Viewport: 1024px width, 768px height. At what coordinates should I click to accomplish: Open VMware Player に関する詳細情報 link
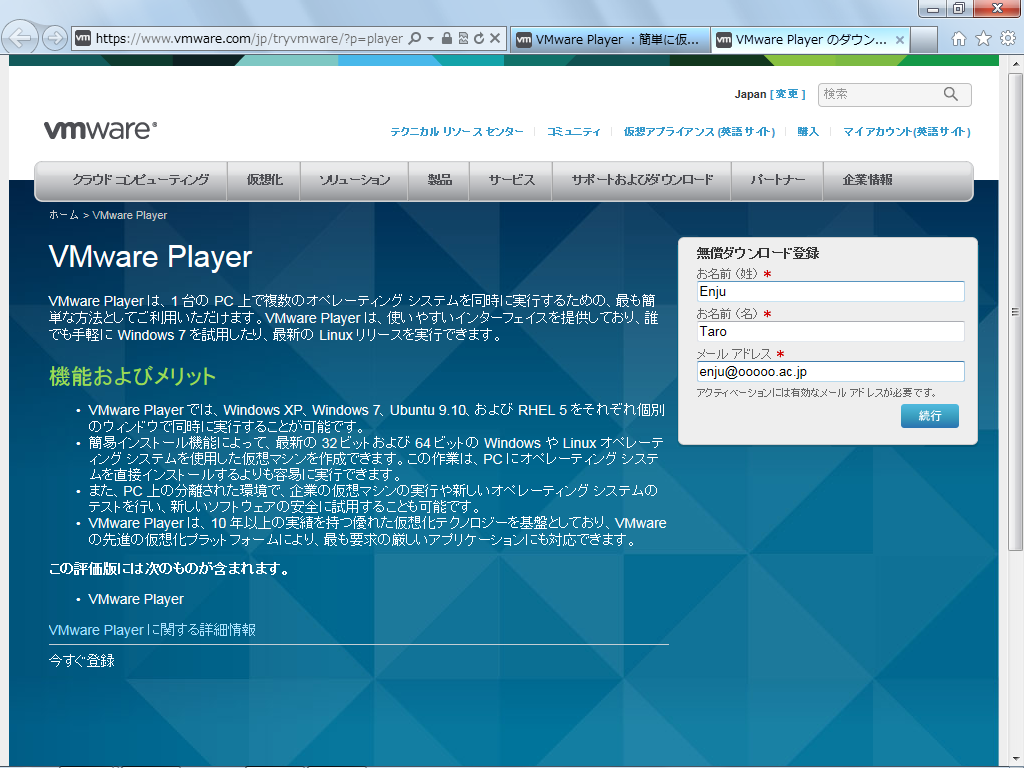(152, 630)
